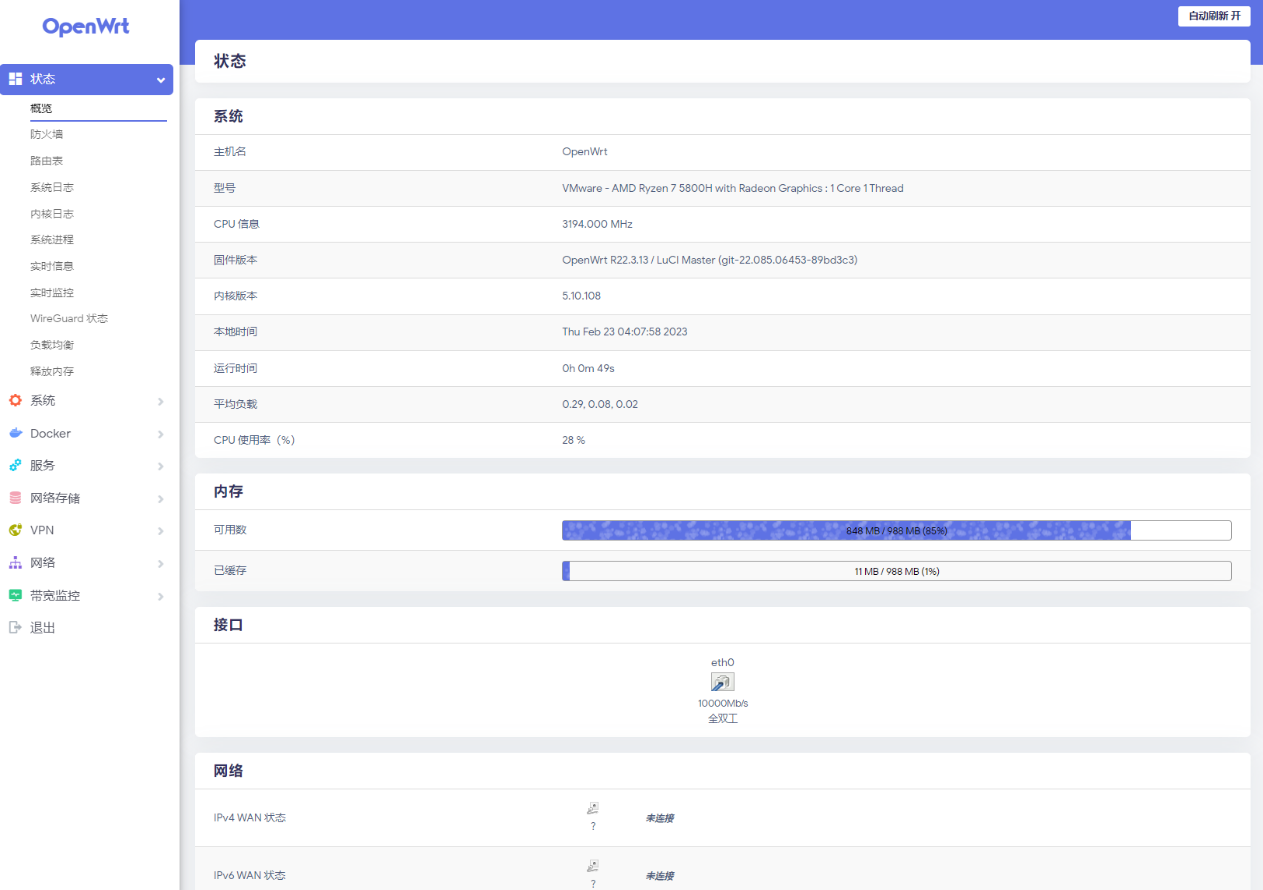The image size is (1263, 890).
Task: Open the 系统日志 page
Action: click(x=52, y=187)
